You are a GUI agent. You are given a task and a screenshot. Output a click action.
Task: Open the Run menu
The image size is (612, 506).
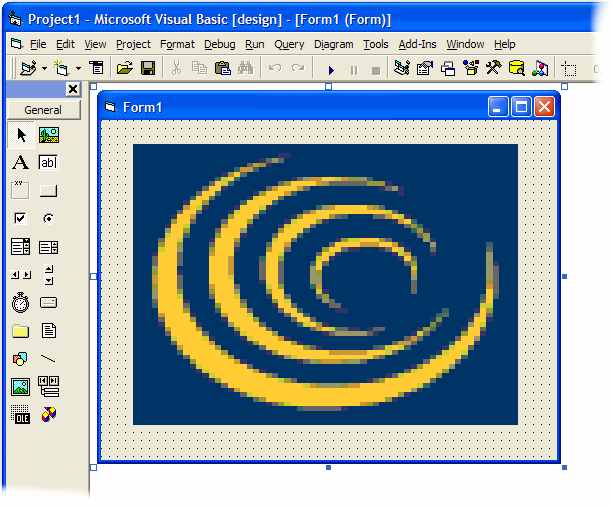(x=254, y=45)
